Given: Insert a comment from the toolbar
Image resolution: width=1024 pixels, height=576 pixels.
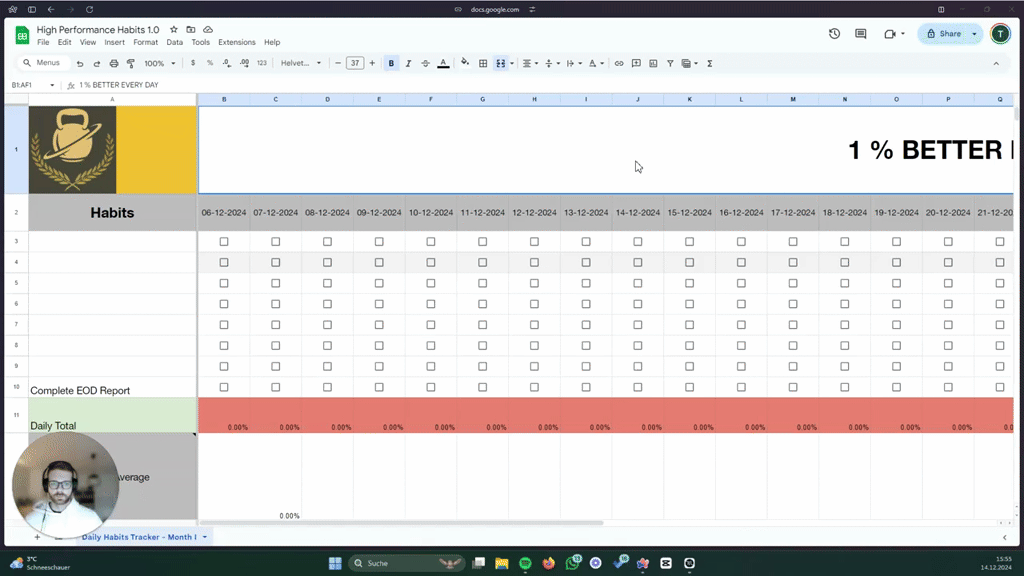Looking at the screenshot, I should (635, 63).
